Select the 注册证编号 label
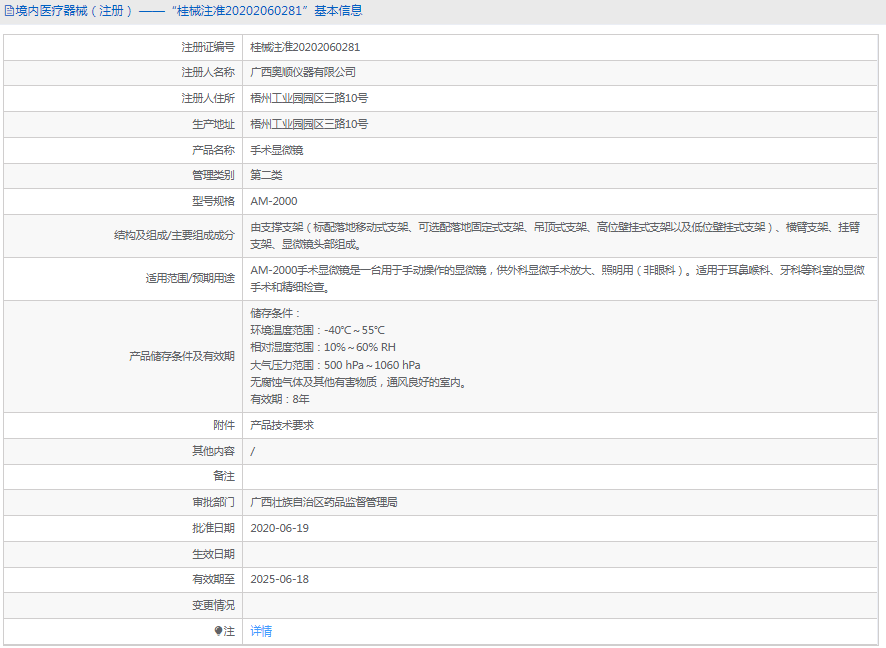The width and height of the screenshot is (886, 648). [207, 47]
